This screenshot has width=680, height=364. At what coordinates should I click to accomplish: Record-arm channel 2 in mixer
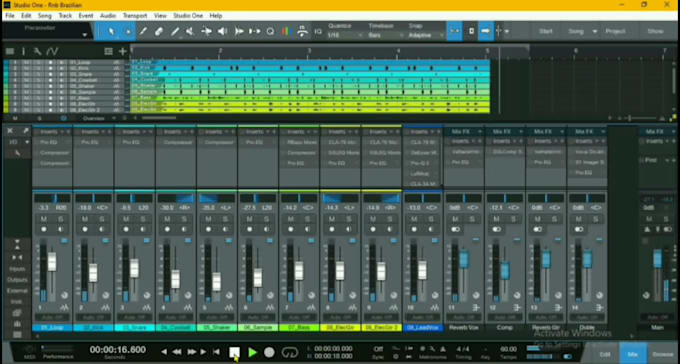85,229
